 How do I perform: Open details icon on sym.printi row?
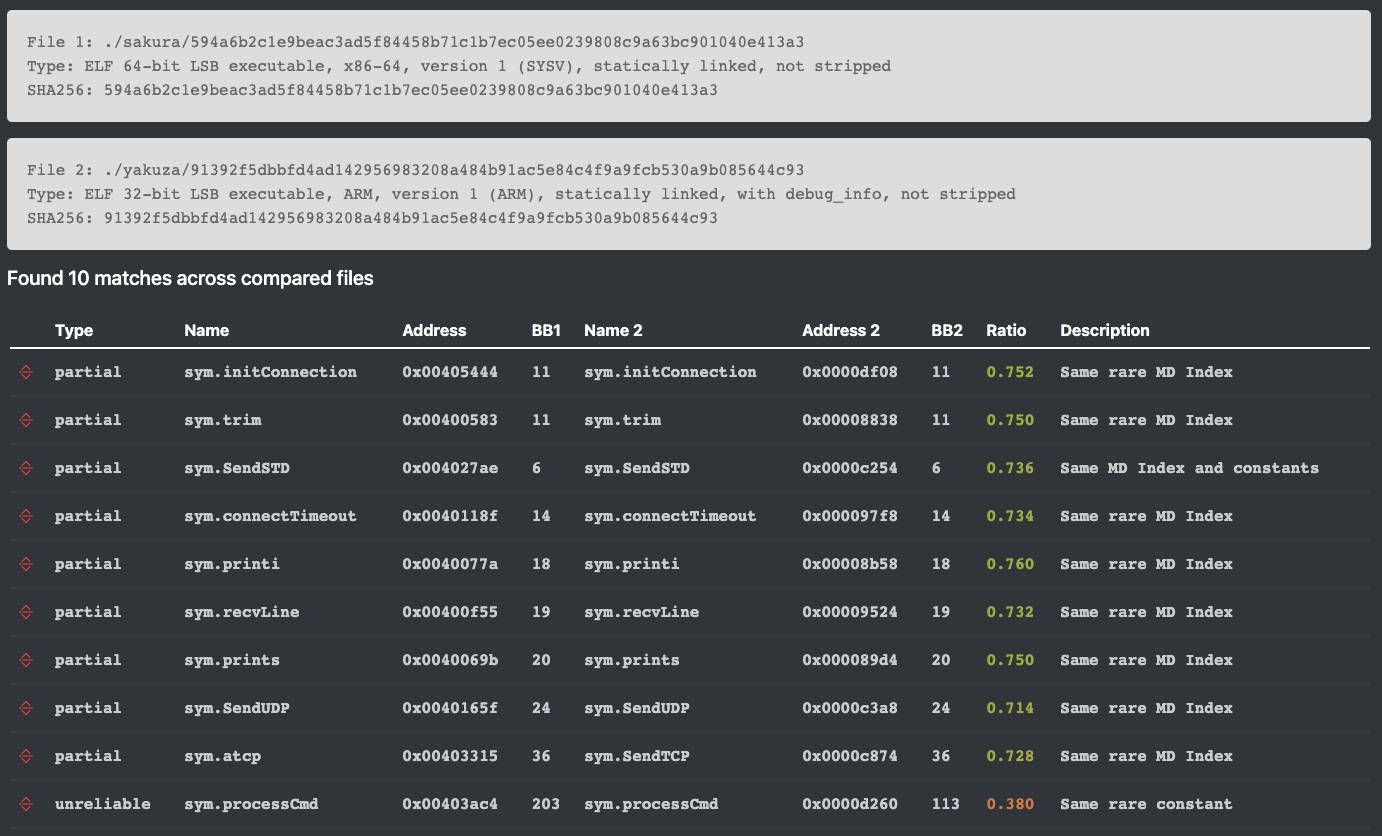point(26,564)
